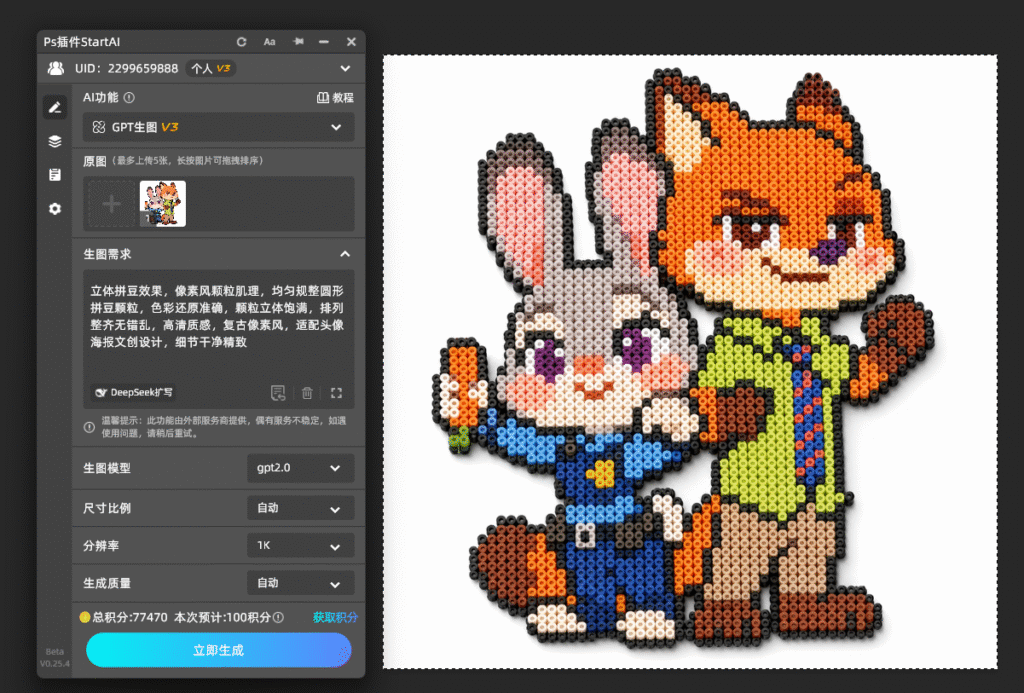
Task: Open the 分辨率 1K dropdown
Action: 300,545
